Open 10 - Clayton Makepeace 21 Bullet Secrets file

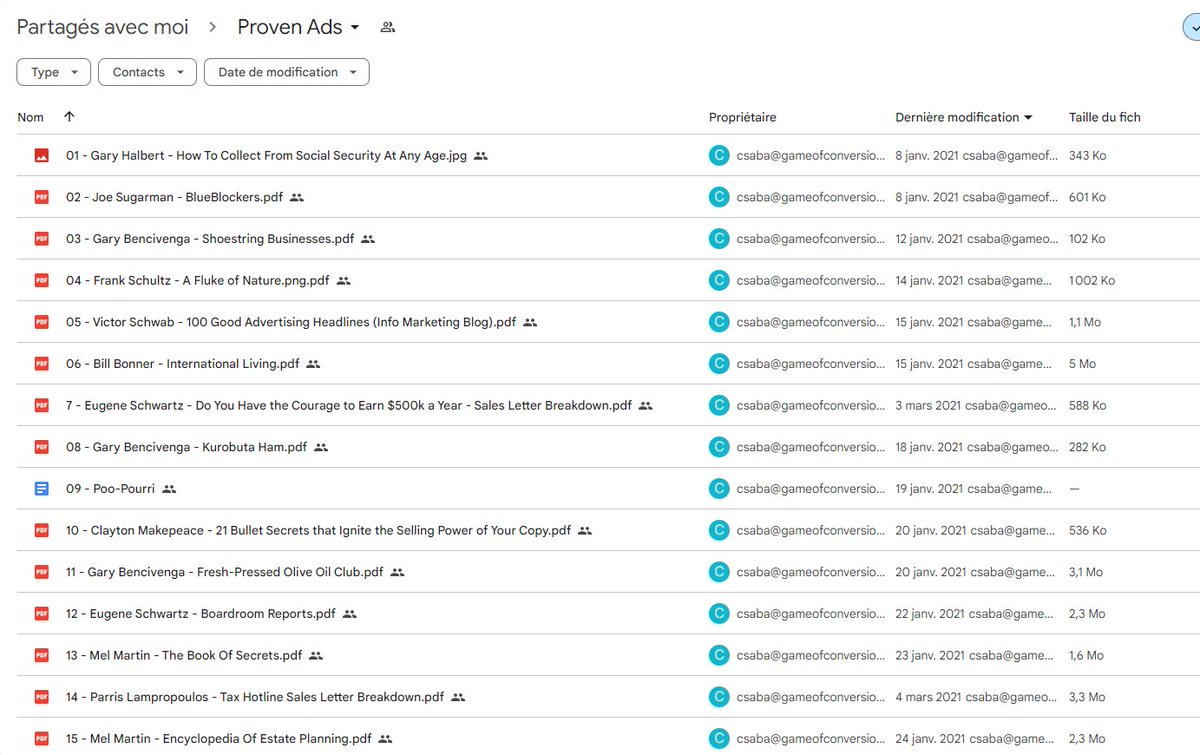[318, 530]
